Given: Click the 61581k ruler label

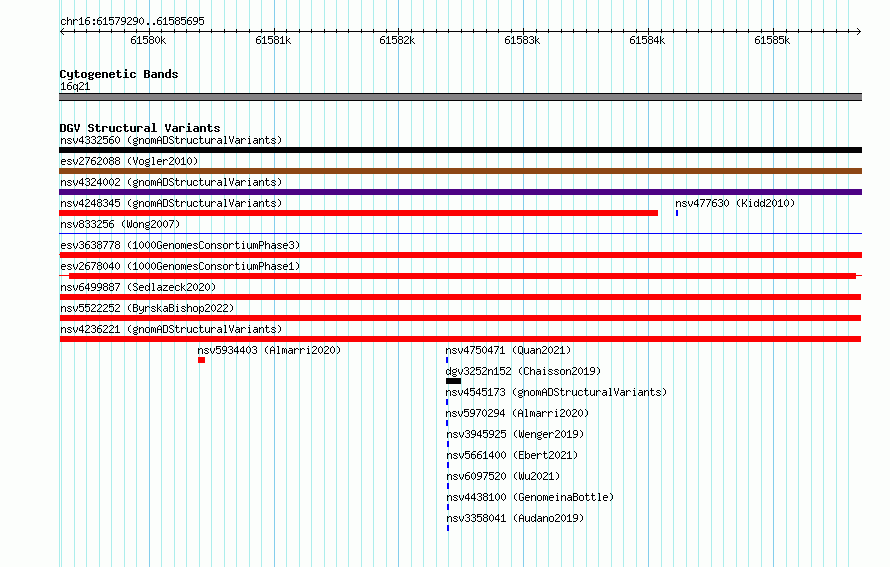Looking at the screenshot, I should (273, 40).
